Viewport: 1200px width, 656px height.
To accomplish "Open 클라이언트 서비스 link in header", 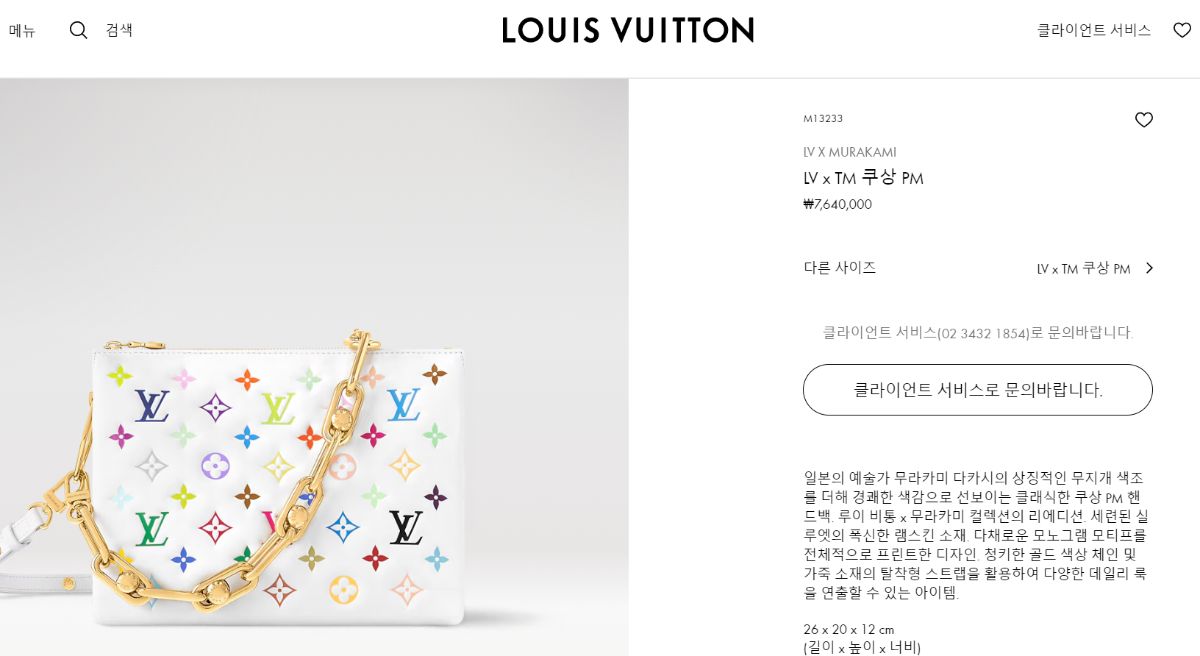I will (x=1094, y=30).
